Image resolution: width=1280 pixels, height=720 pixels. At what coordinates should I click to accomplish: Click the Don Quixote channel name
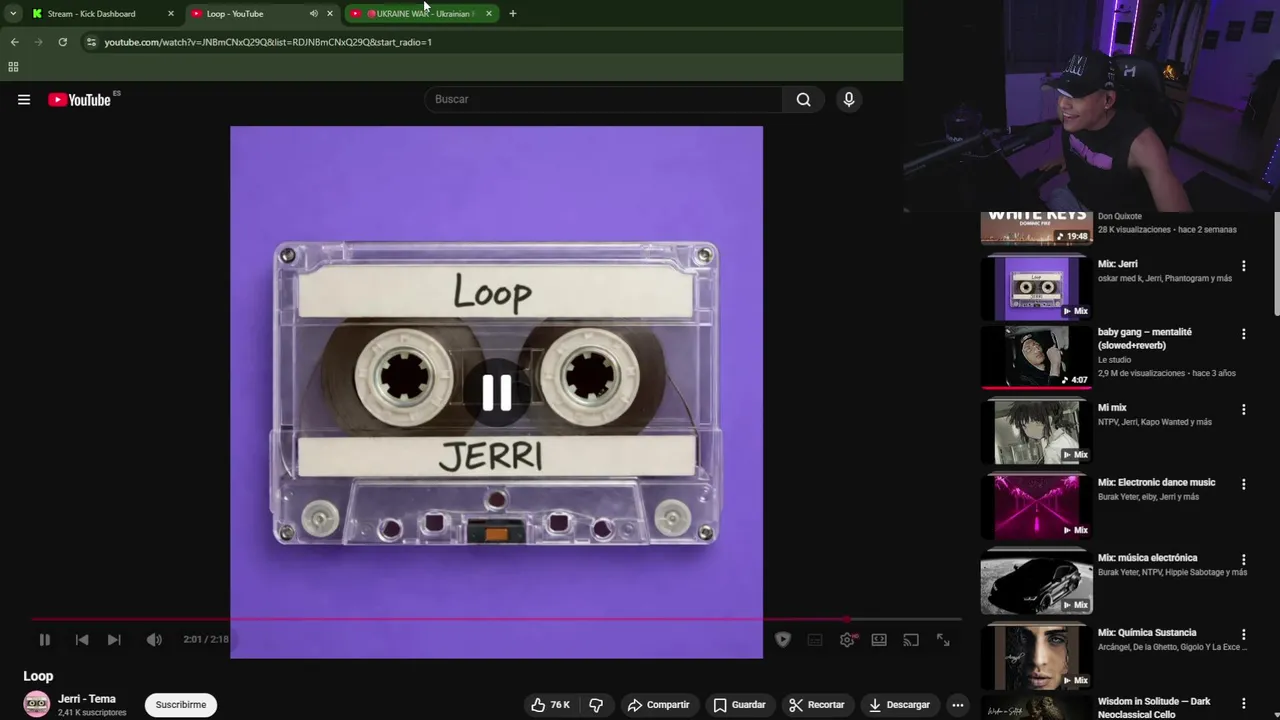1120,216
